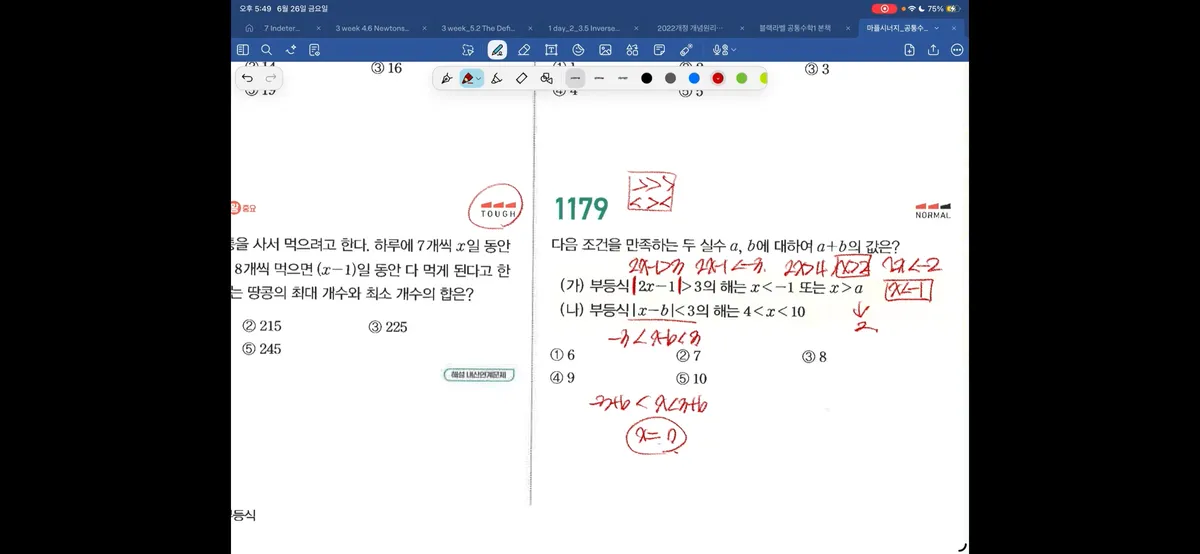
Task: Pick the green pen color
Action: (742, 78)
